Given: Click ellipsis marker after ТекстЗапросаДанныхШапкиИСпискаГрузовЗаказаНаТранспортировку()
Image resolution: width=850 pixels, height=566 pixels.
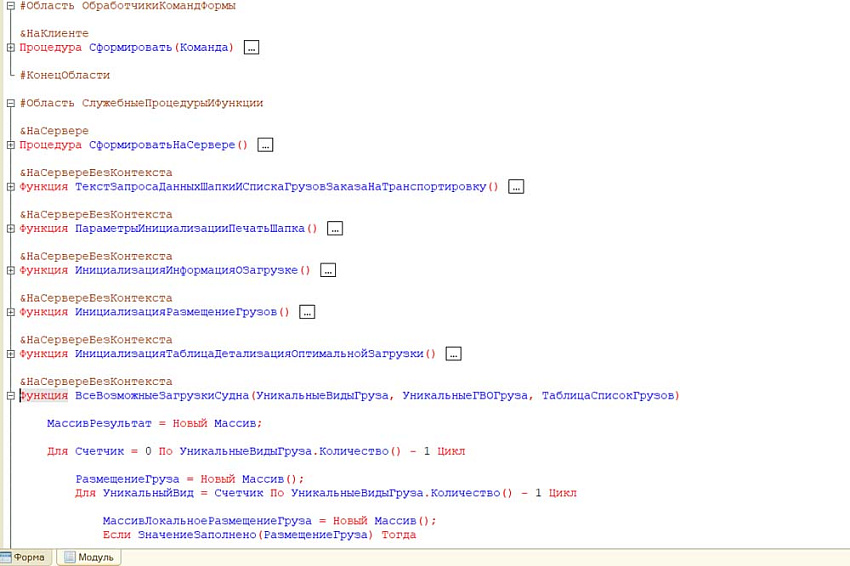Looking at the screenshot, I should [x=516, y=187].
